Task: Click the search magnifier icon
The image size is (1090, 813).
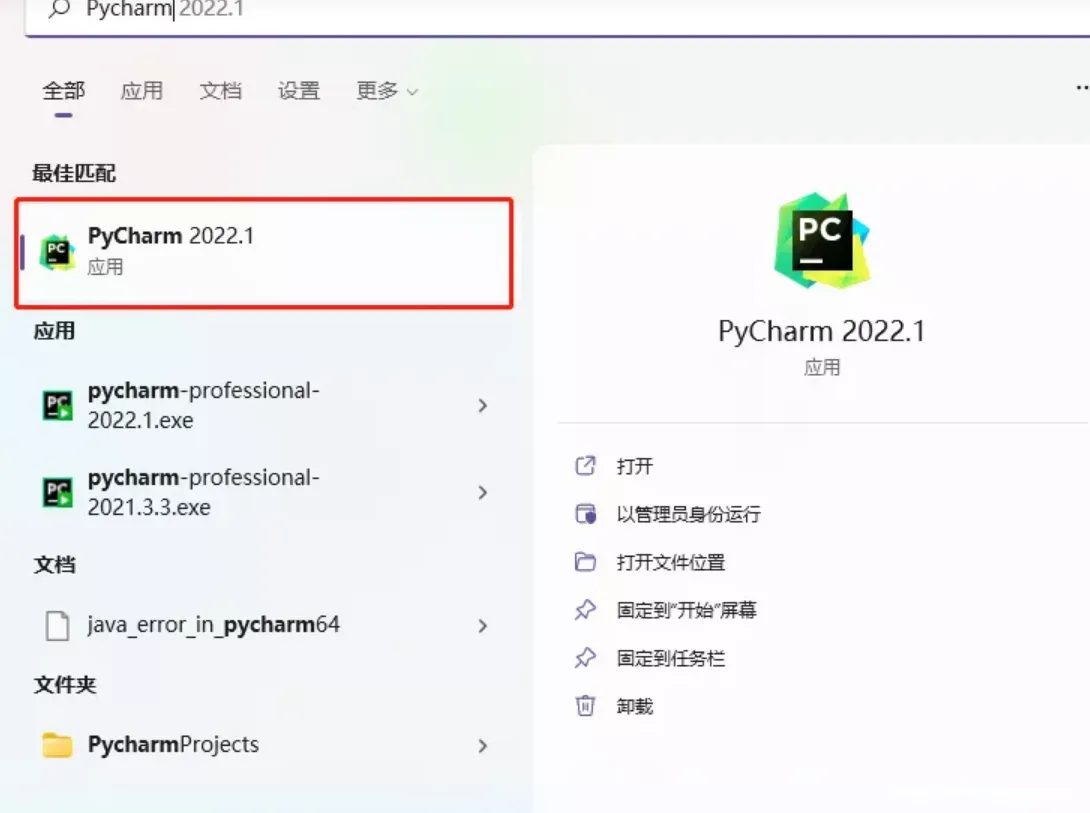Action: (59, 10)
